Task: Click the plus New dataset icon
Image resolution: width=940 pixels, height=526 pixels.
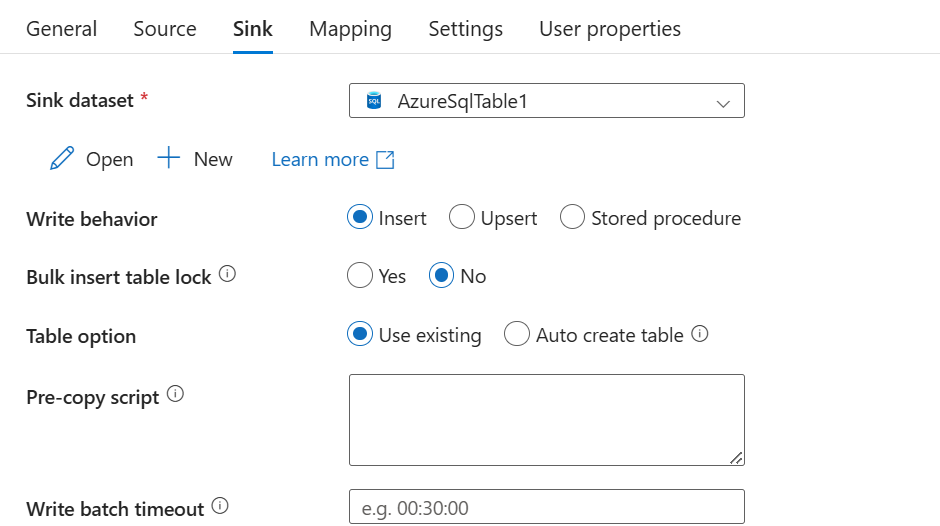Action: click(169, 158)
